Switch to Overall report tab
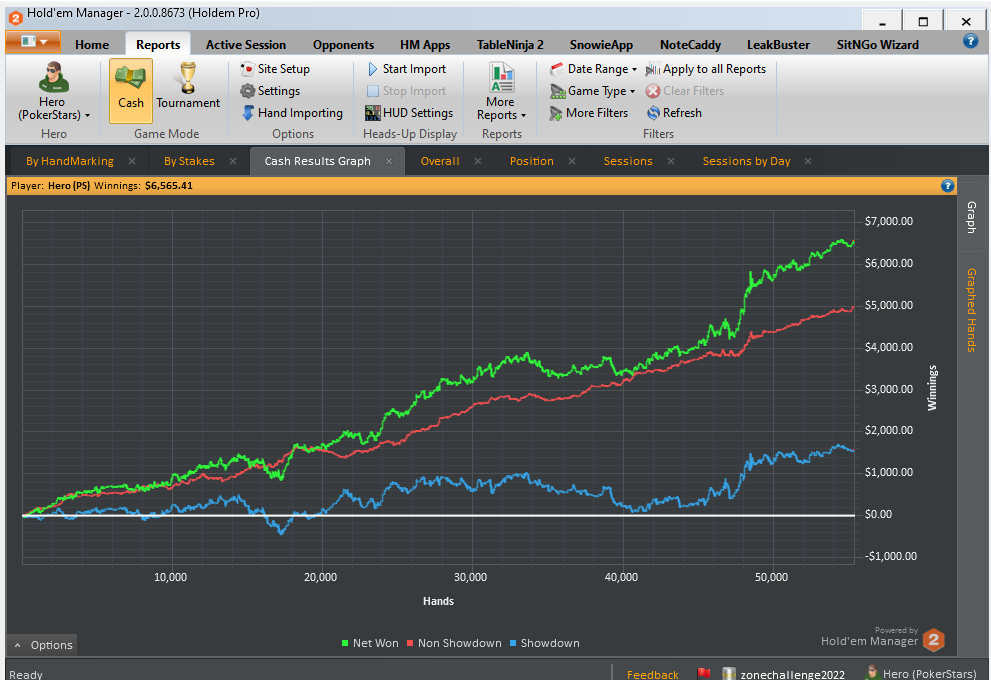Image resolution: width=991 pixels, height=680 pixels. 440,161
